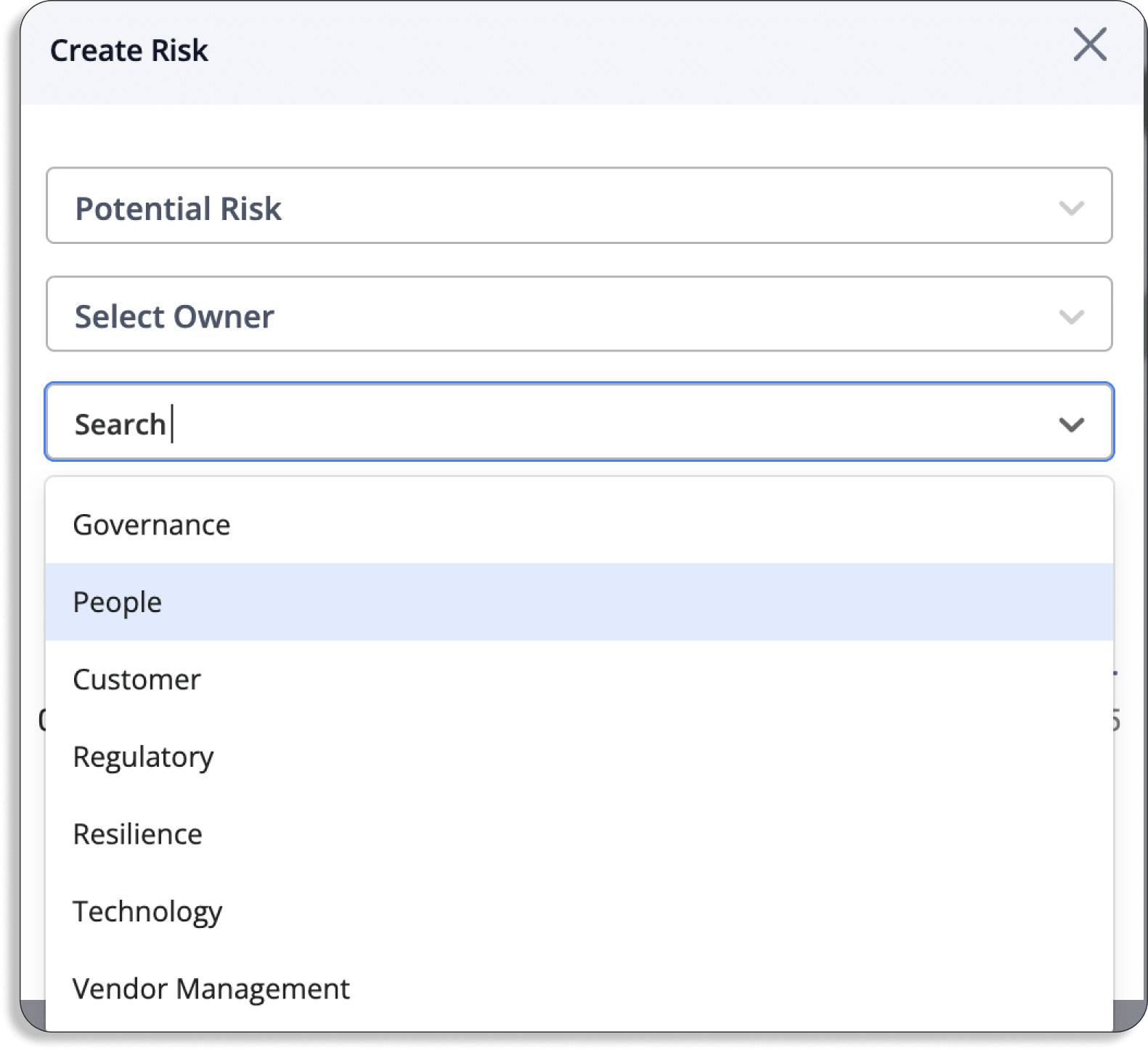
Task: Collapse the category search dropdown chevron
Action: click(1071, 424)
